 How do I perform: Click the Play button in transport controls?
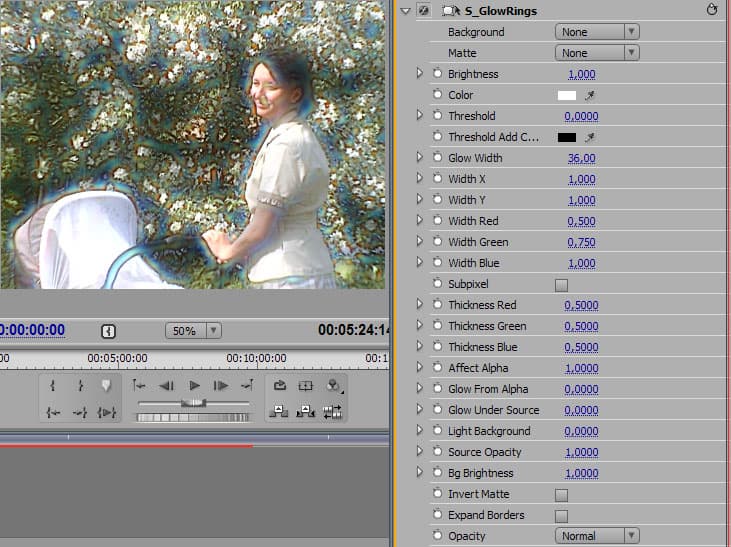[x=195, y=385]
